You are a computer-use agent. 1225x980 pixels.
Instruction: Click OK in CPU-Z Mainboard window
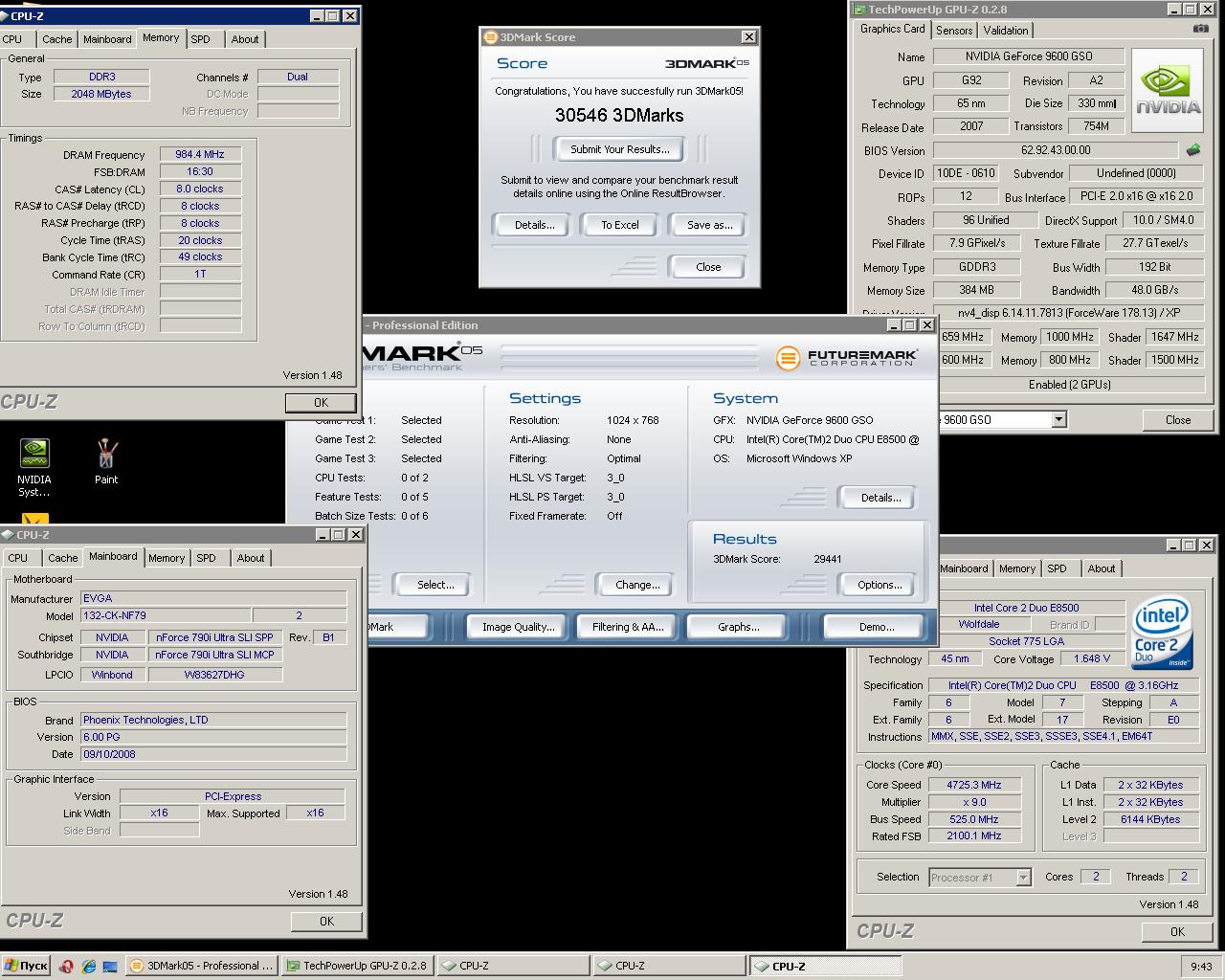click(326, 921)
